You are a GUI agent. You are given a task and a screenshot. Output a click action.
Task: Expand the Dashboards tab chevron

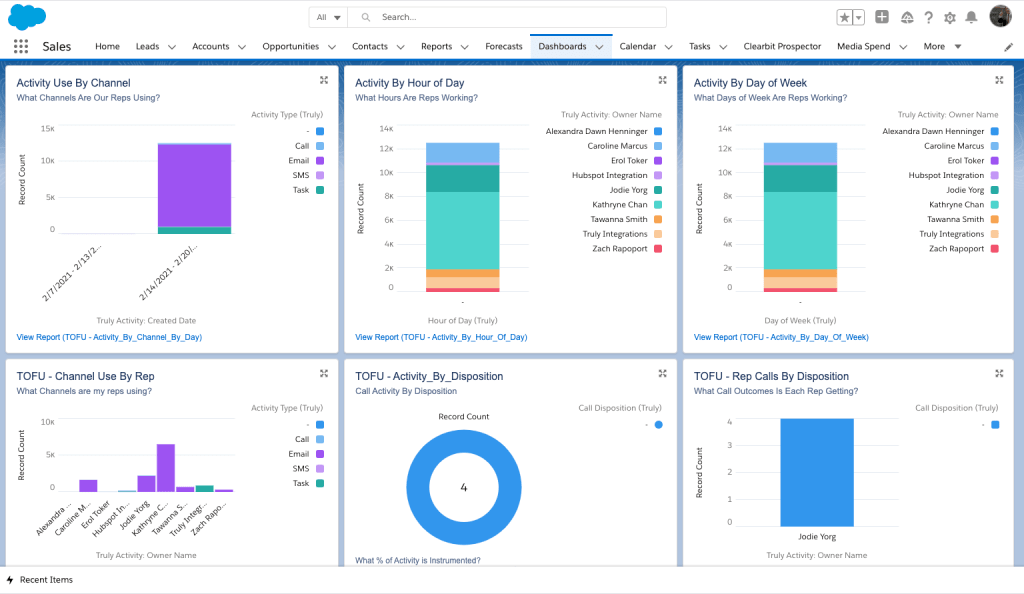pos(599,46)
